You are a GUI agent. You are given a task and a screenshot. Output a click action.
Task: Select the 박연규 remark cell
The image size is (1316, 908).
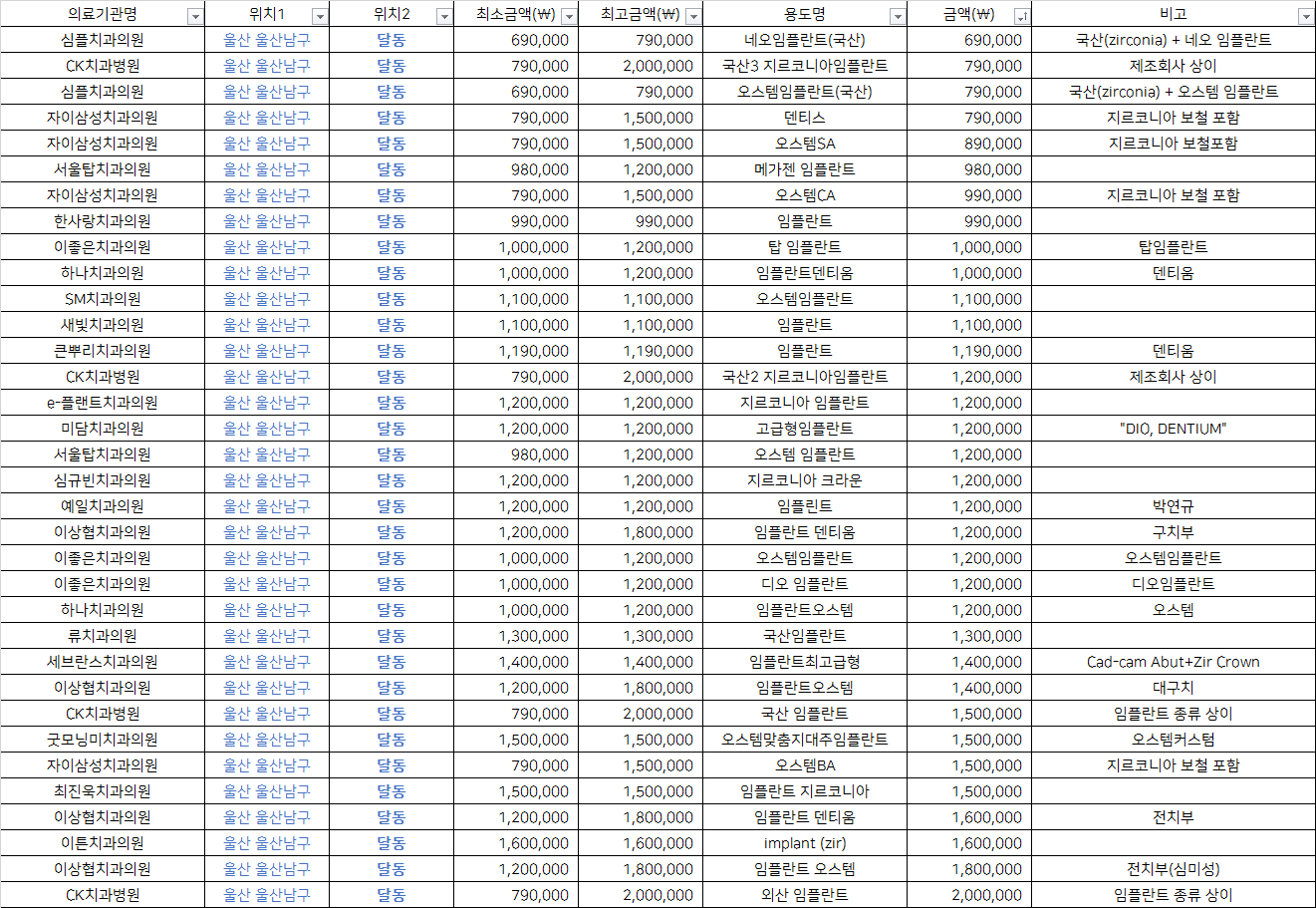point(1174,506)
